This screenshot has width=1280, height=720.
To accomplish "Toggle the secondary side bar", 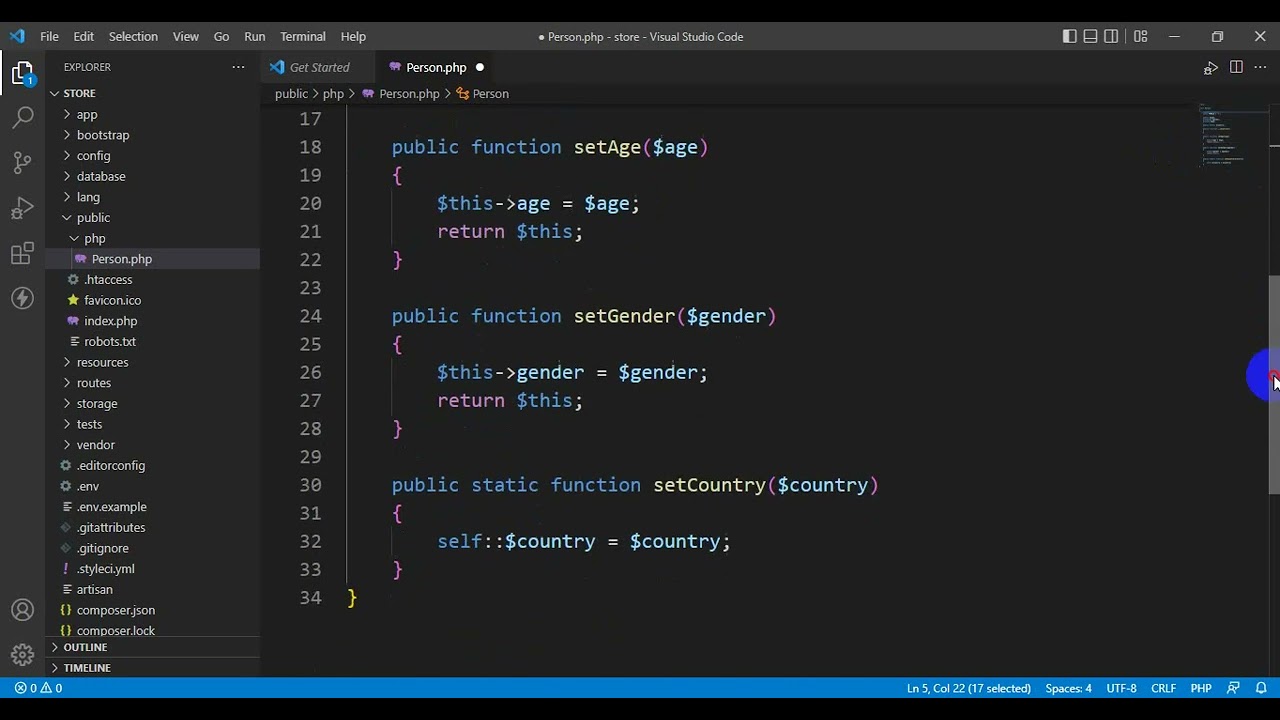I will tap(1111, 36).
